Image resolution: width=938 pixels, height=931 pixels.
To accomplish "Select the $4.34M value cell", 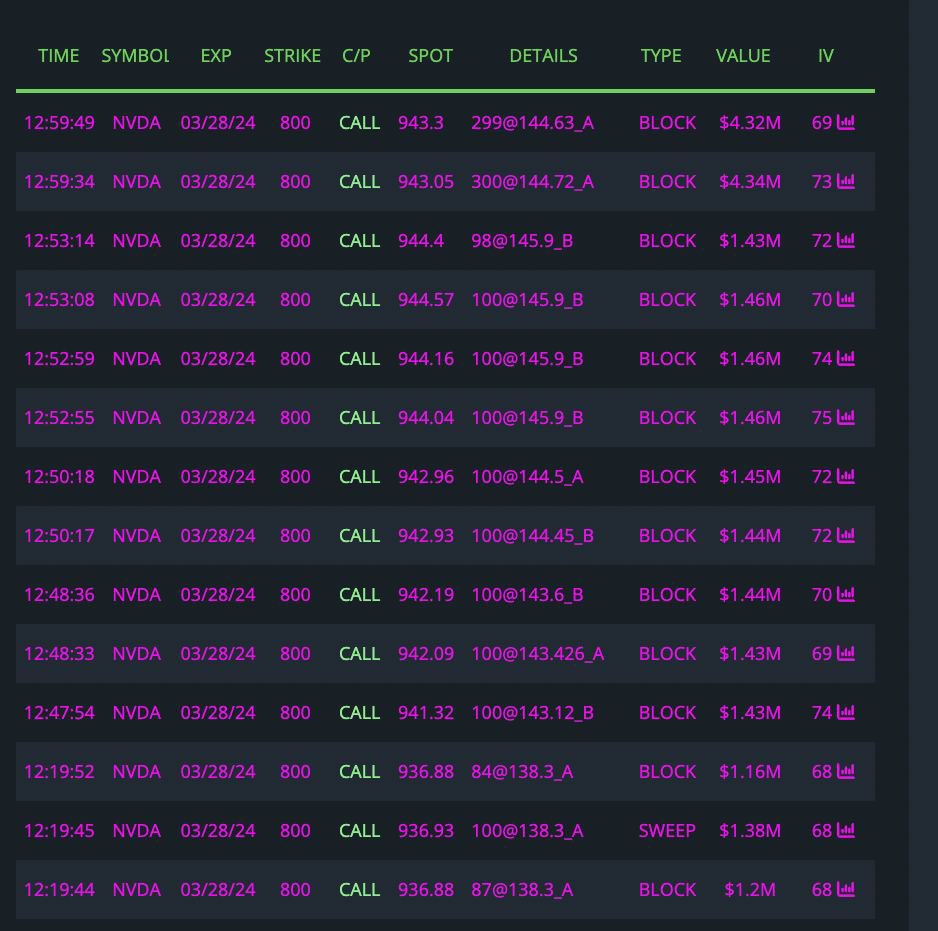I will click(x=750, y=181).
